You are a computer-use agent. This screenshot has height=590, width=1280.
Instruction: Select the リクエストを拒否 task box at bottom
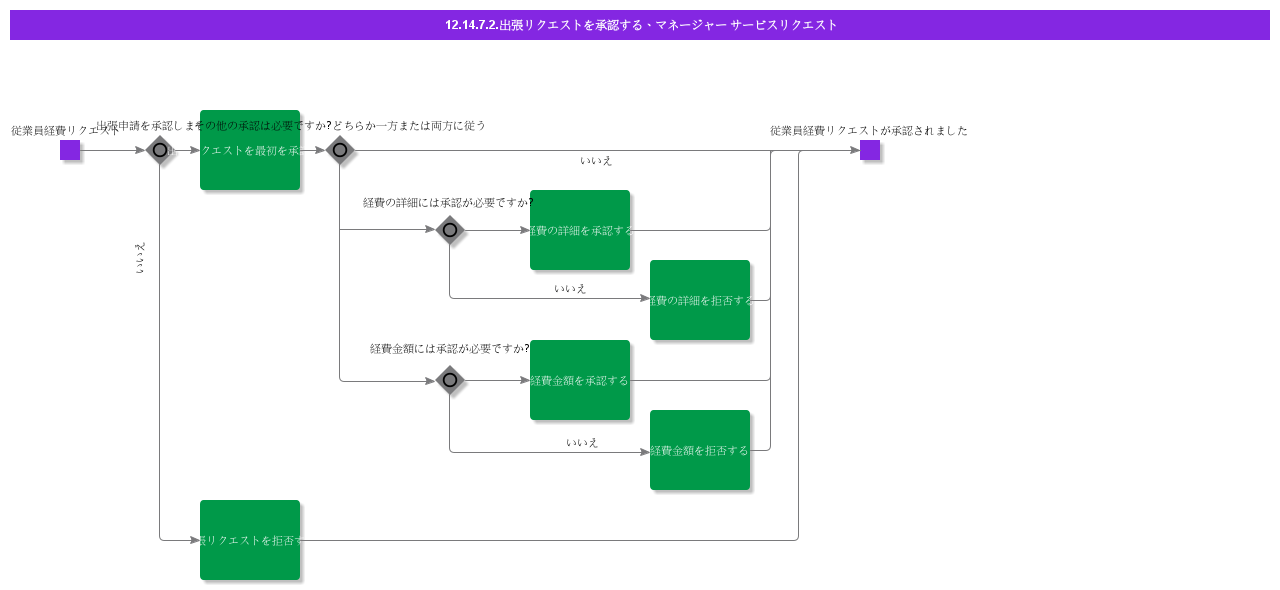pos(250,540)
